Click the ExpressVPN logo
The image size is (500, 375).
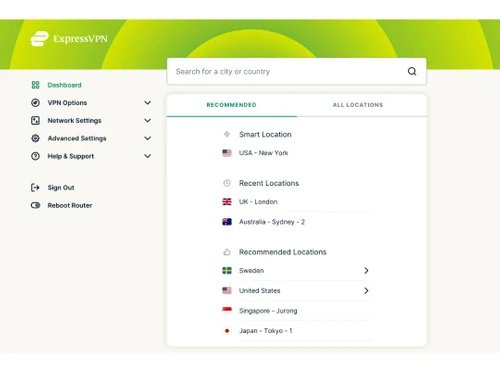pyautogui.click(x=69, y=39)
